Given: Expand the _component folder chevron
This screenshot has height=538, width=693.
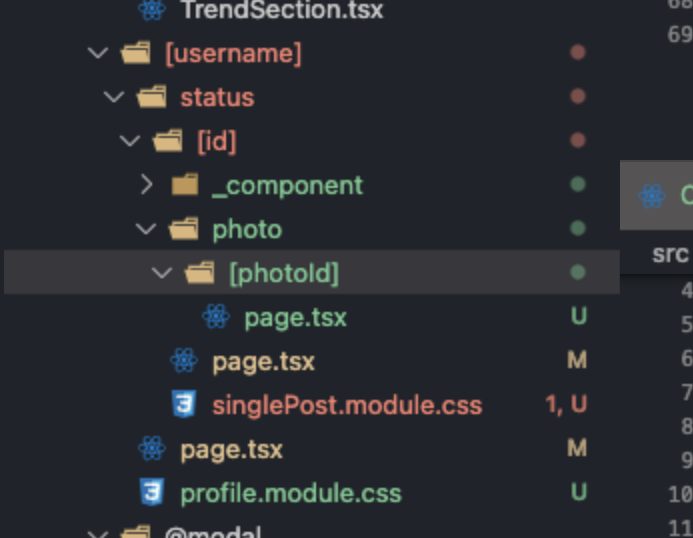Looking at the screenshot, I should pyautogui.click(x=146, y=184).
